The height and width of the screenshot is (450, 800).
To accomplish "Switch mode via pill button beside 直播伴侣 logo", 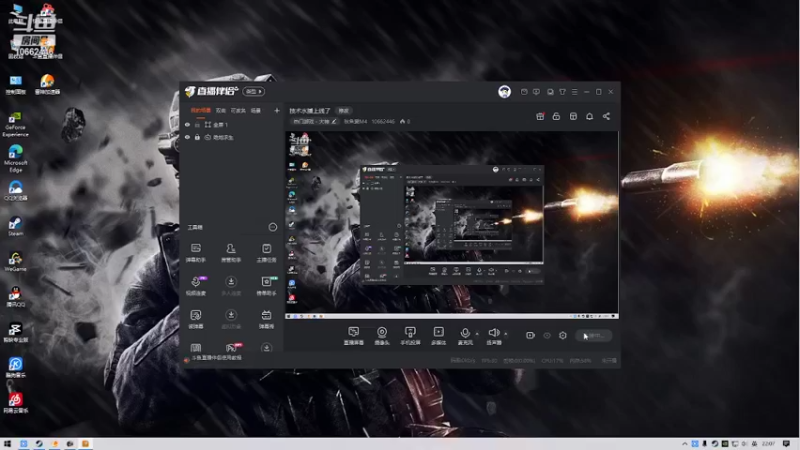I will click(254, 91).
